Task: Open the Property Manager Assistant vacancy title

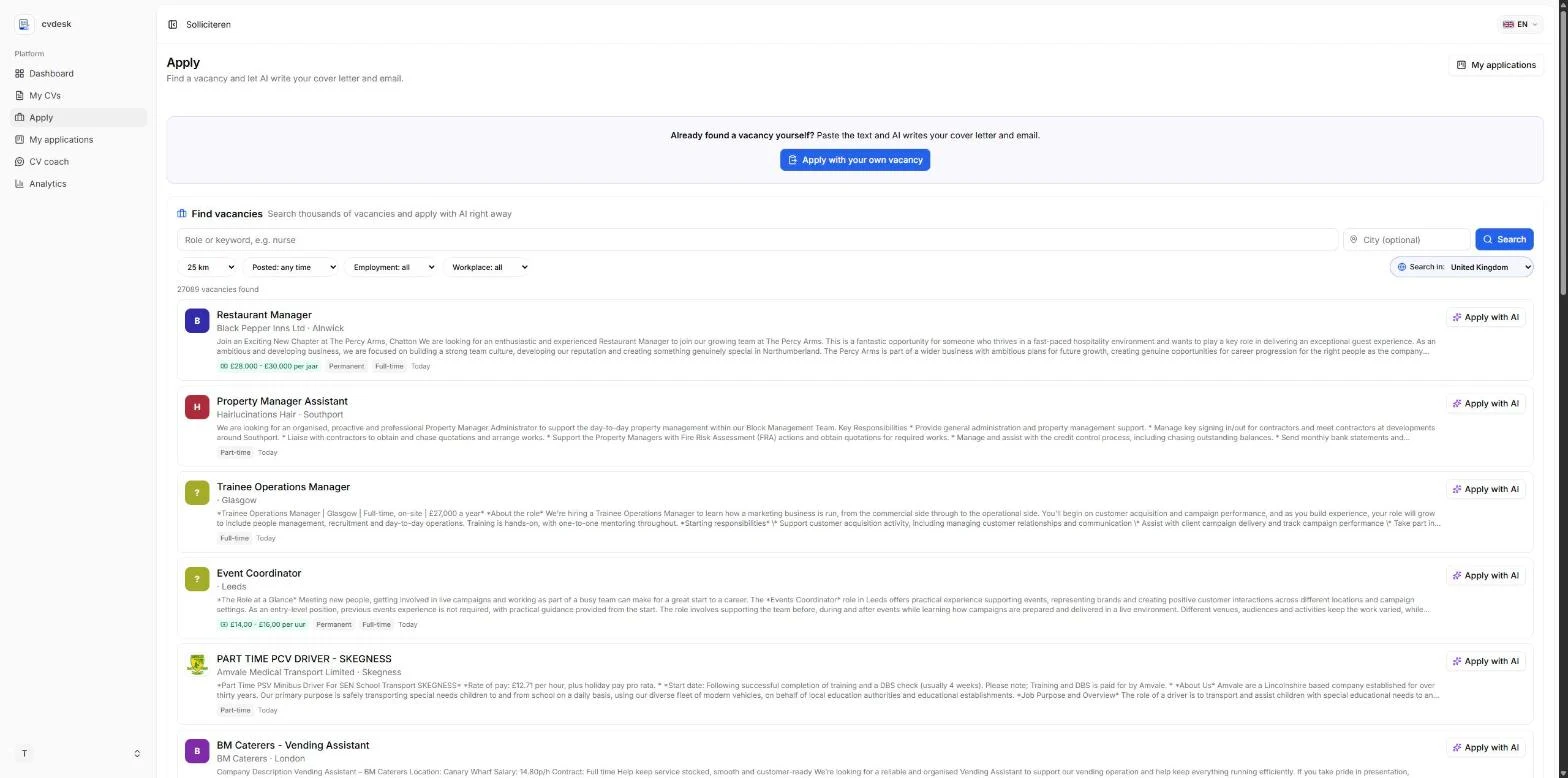Action: coord(282,402)
